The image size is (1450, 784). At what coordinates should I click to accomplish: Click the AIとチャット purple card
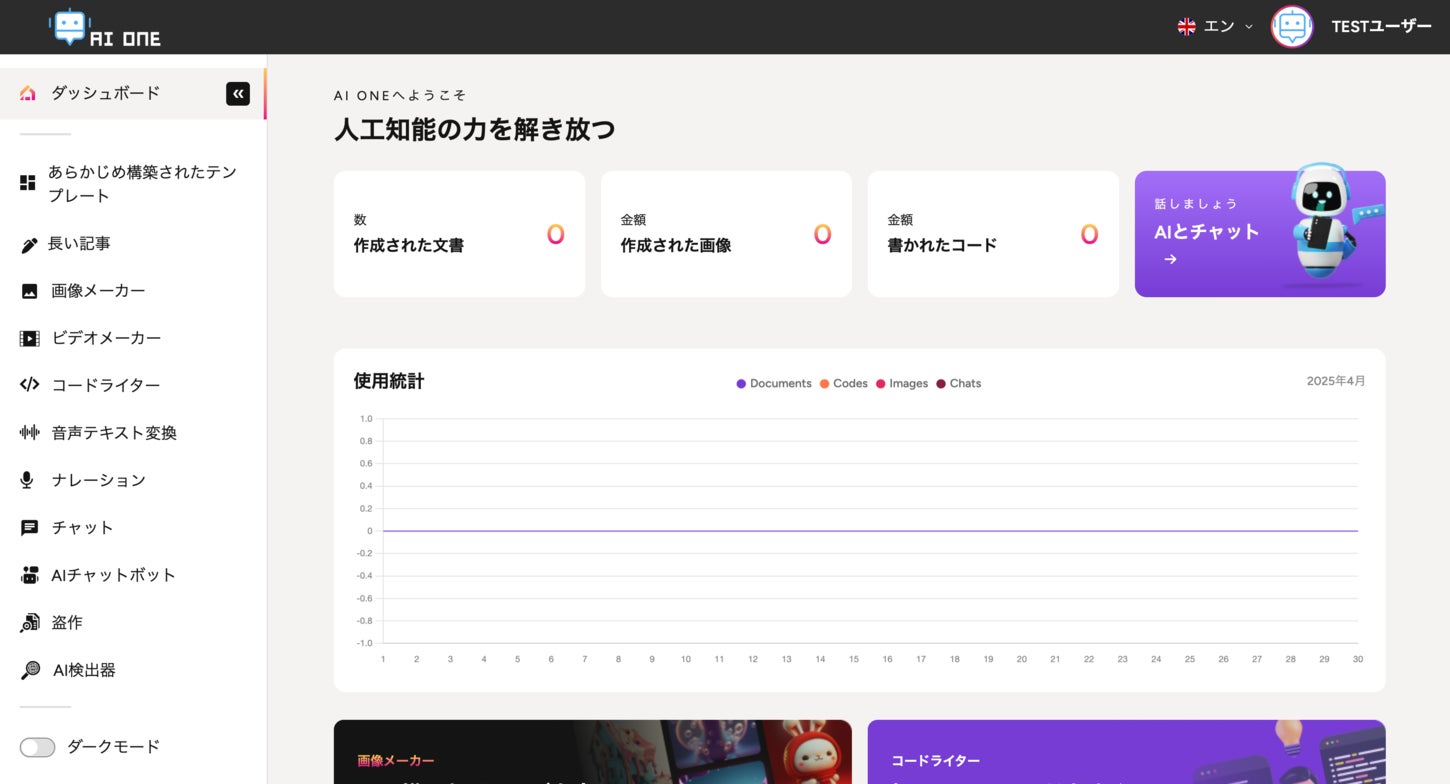pyautogui.click(x=1260, y=234)
